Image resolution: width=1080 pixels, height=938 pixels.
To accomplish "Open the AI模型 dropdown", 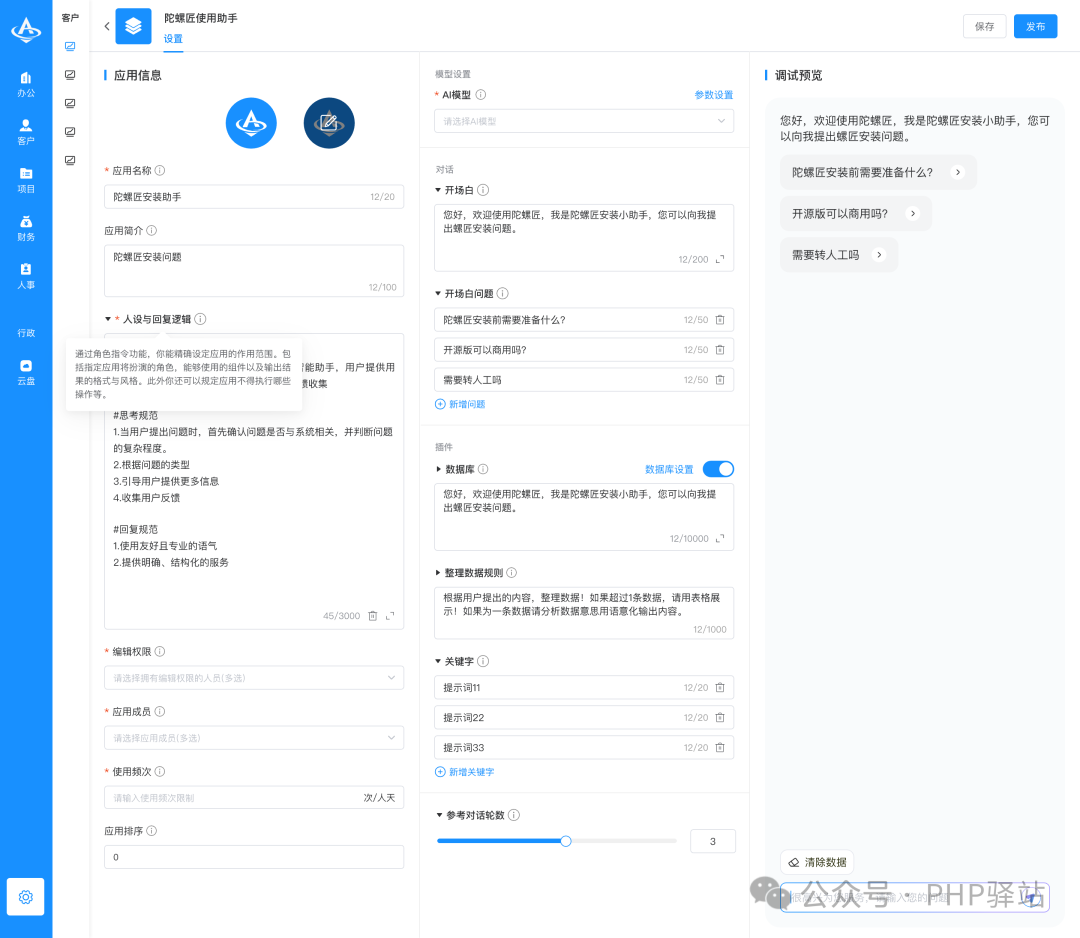I will [x=584, y=121].
